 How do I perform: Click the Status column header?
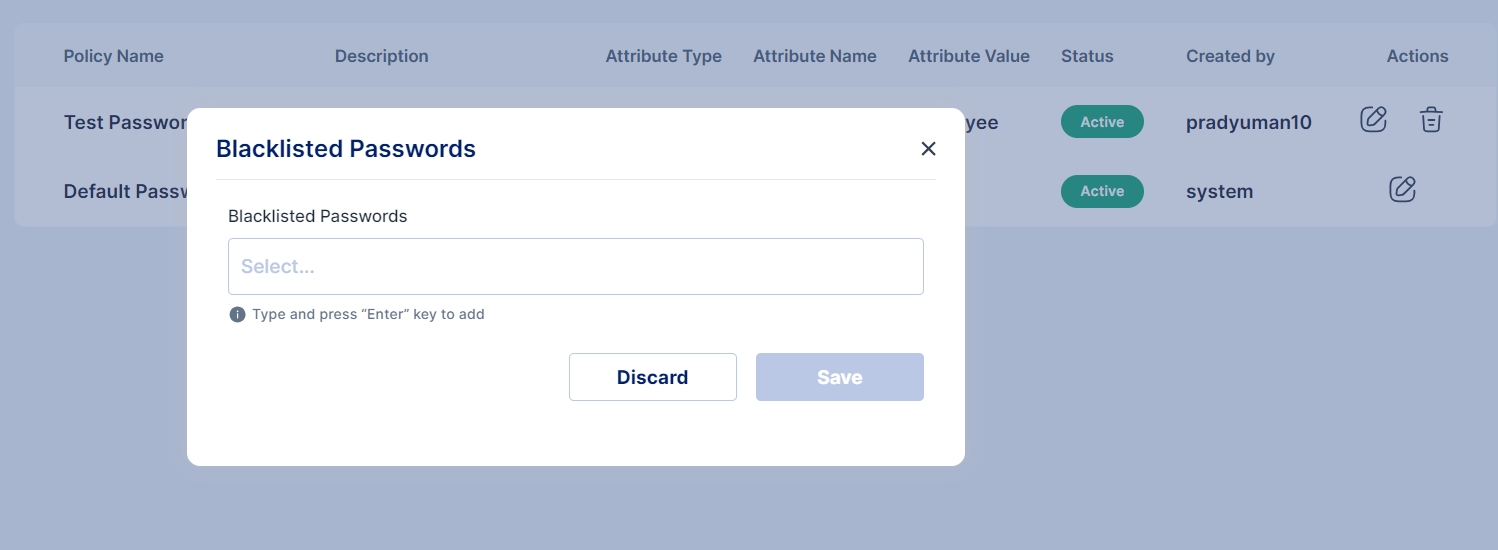[x=1087, y=56]
